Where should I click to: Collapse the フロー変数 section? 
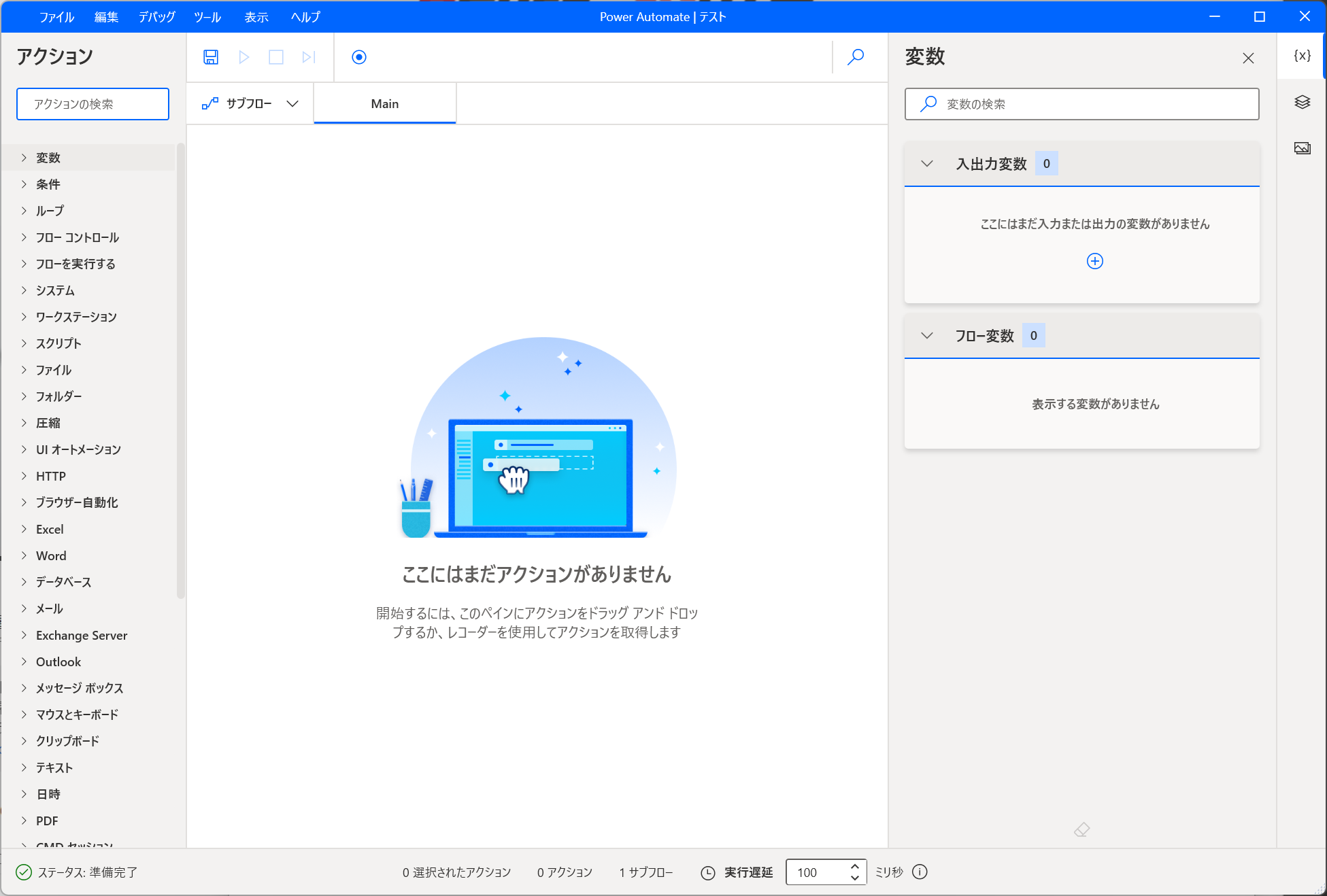pos(926,336)
